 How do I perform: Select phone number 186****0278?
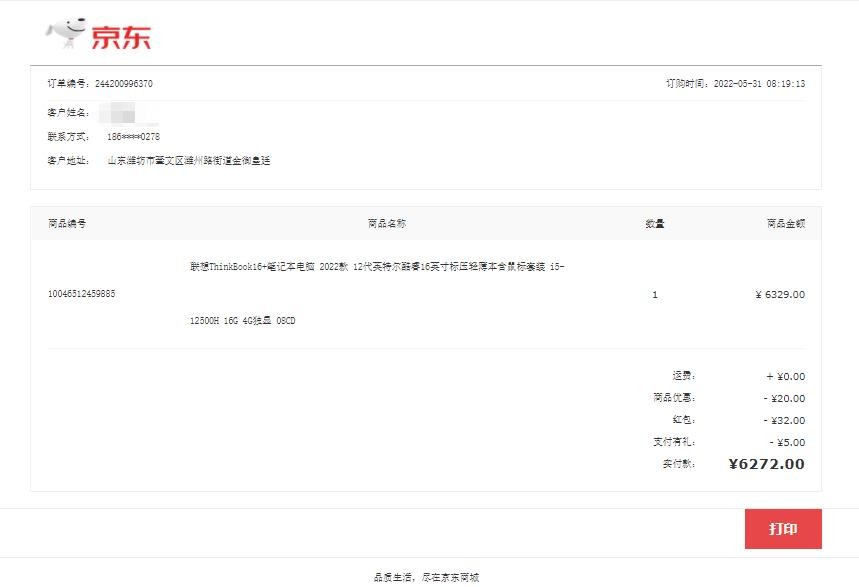tap(134, 136)
